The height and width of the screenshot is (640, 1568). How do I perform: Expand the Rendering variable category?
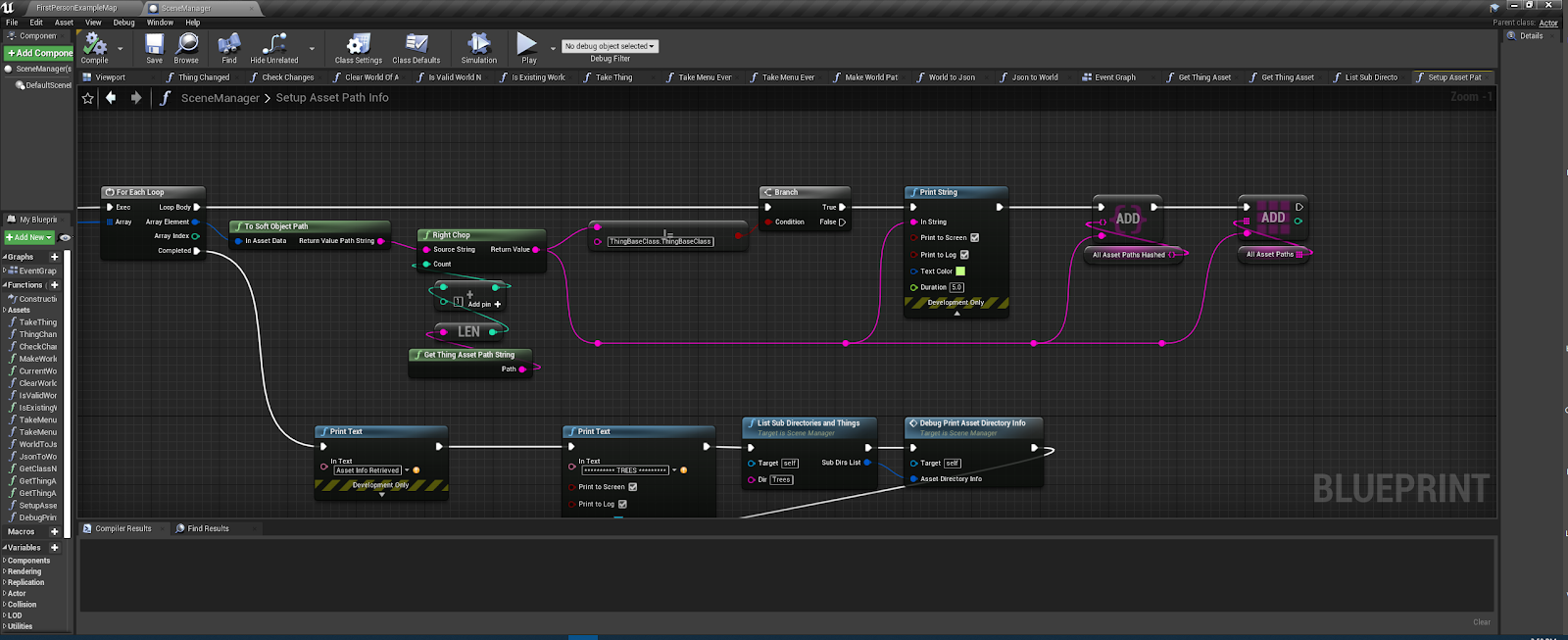click(x=5, y=571)
